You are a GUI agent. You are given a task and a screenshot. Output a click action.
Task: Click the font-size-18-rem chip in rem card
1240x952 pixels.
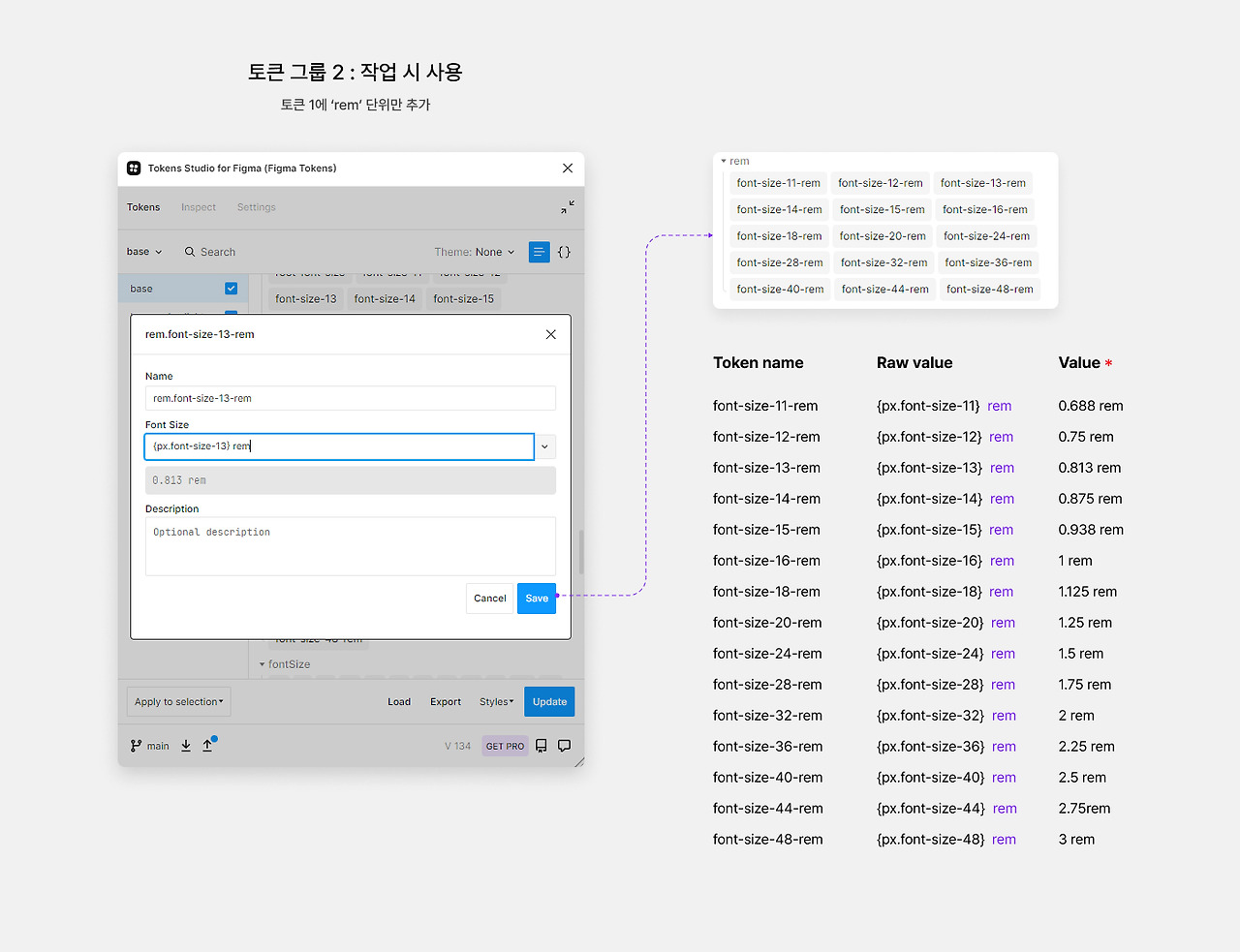click(x=779, y=236)
